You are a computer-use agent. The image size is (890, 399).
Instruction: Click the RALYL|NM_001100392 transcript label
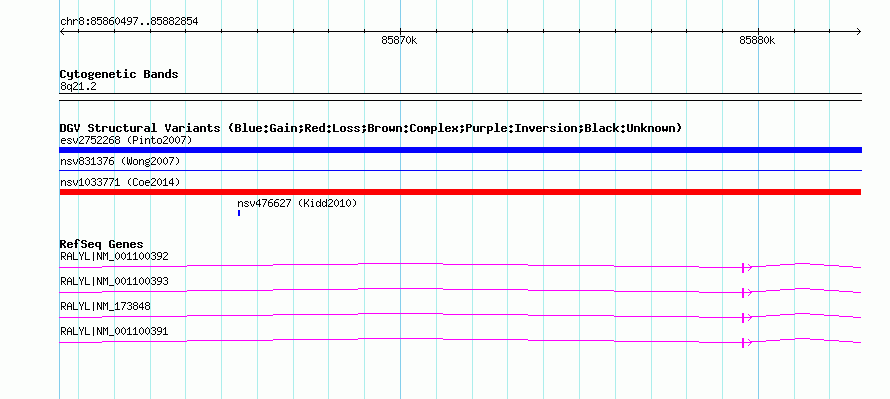(x=114, y=257)
